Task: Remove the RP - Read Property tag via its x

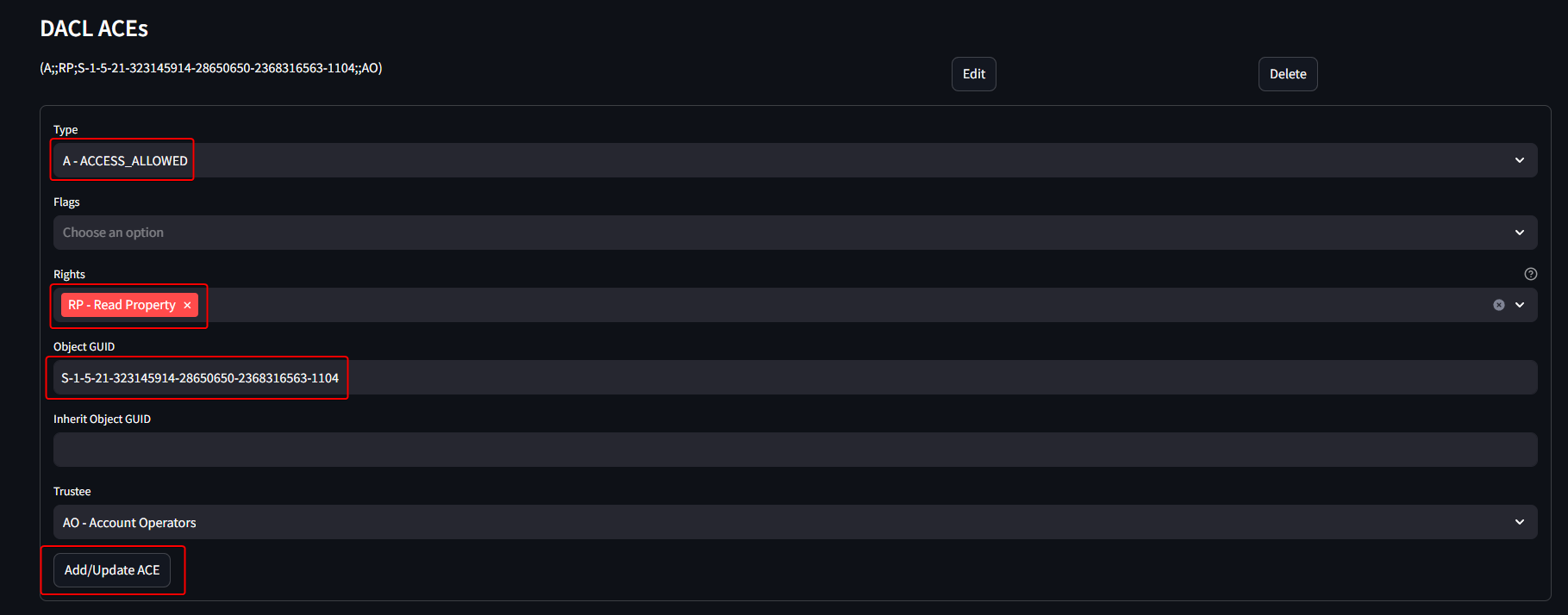Action: [187, 305]
